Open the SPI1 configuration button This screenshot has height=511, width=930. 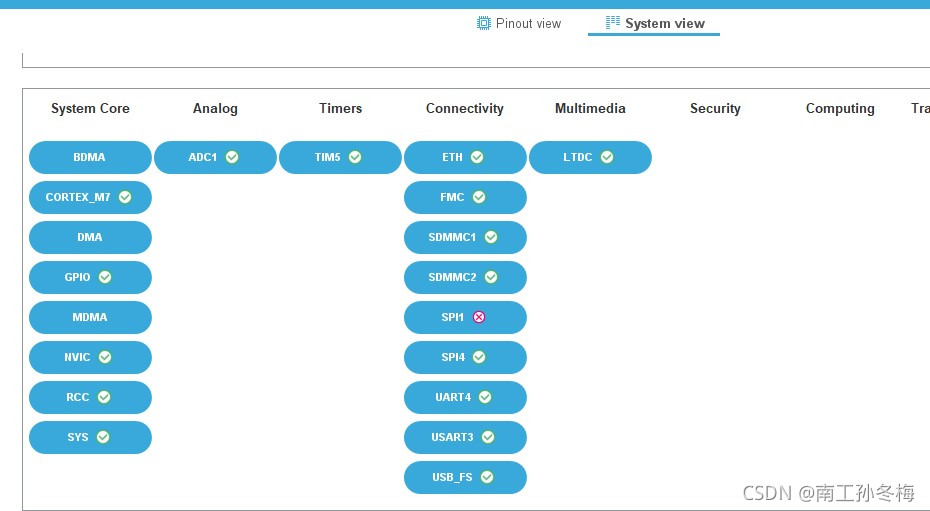[x=465, y=317]
